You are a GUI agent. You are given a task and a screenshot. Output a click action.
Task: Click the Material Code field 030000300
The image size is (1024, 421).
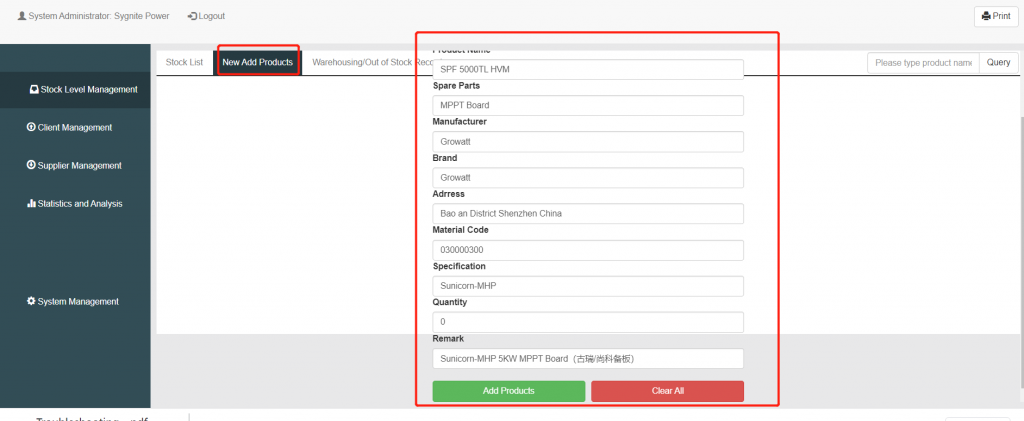(588, 250)
